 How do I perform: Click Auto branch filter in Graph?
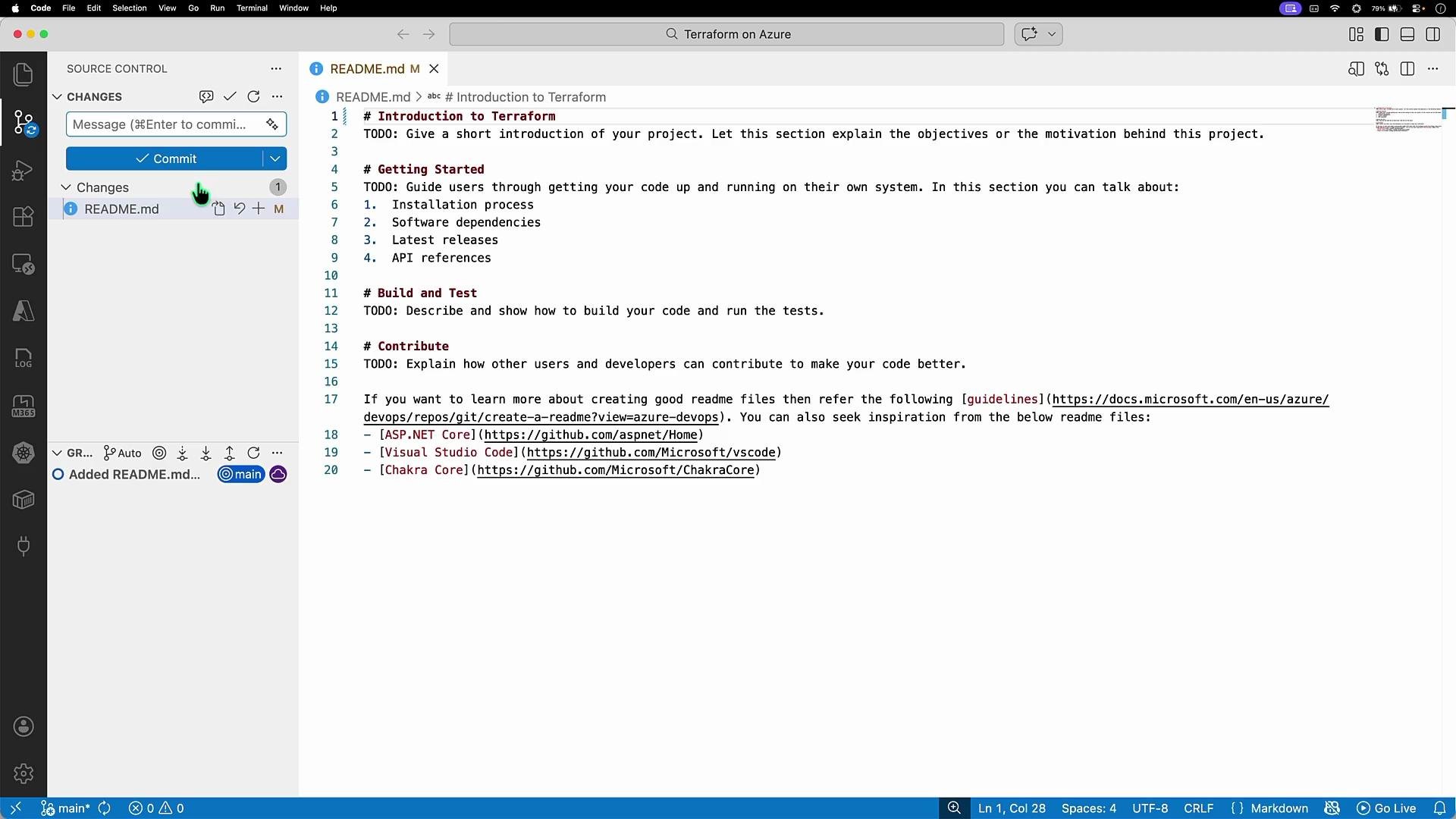point(122,453)
